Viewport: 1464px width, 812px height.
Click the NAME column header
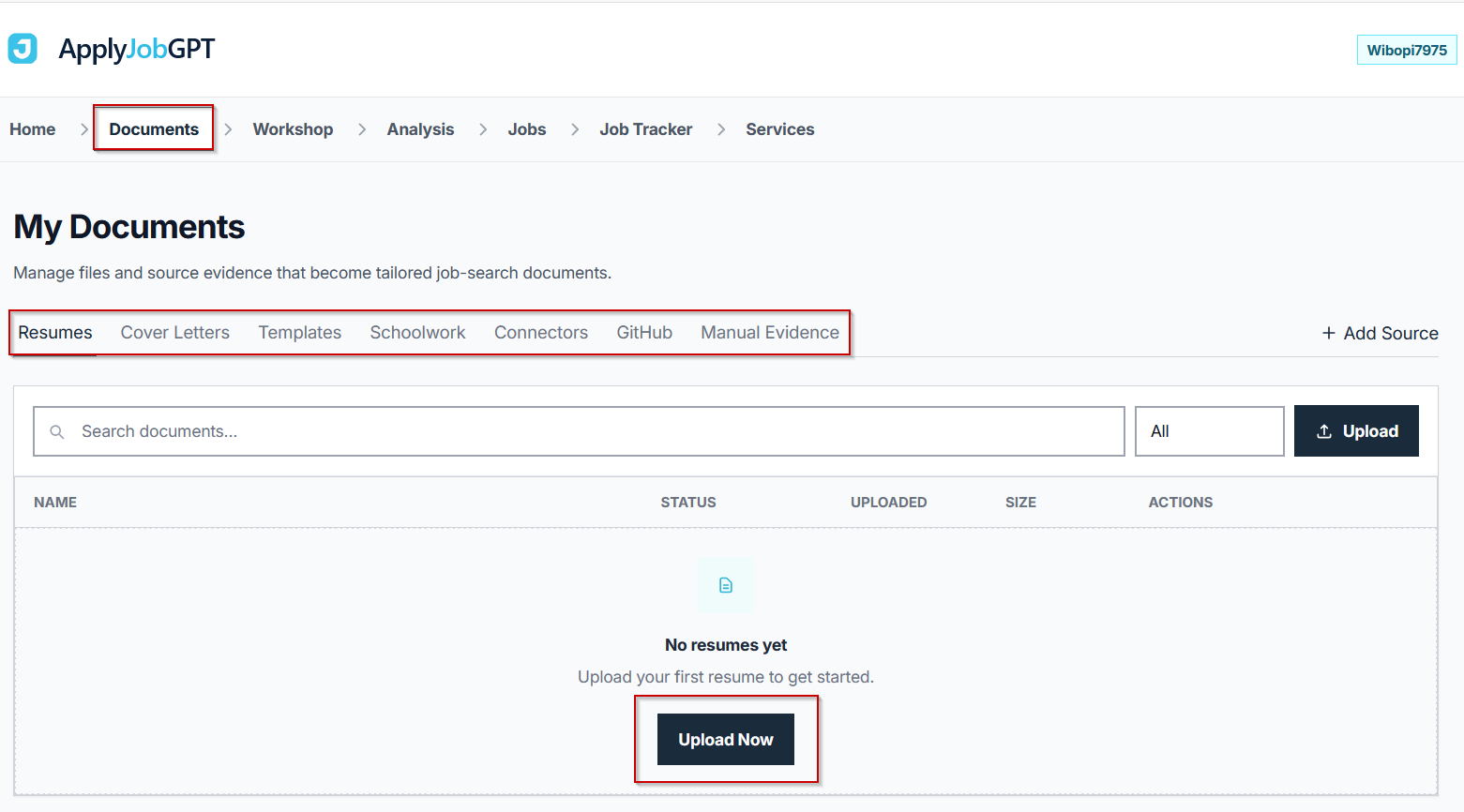(x=55, y=503)
